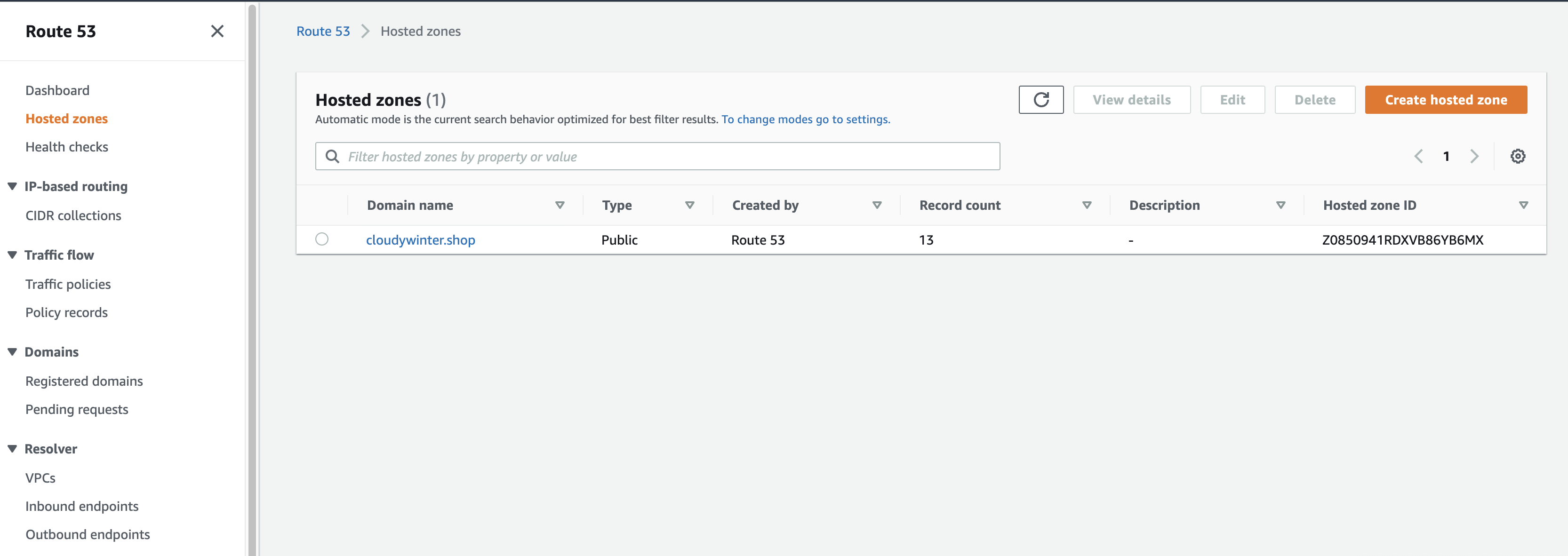Open the cloudywinter.shop domain link
This screenshot has height=556, width=1568.
421,240
